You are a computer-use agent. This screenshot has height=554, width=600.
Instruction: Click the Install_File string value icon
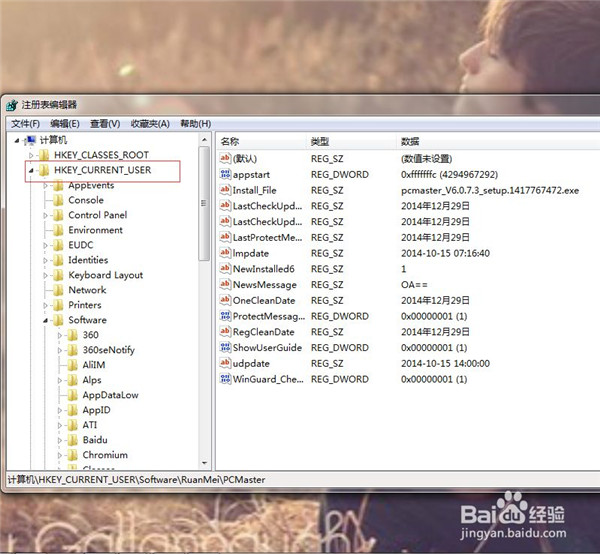coord(225,190)
